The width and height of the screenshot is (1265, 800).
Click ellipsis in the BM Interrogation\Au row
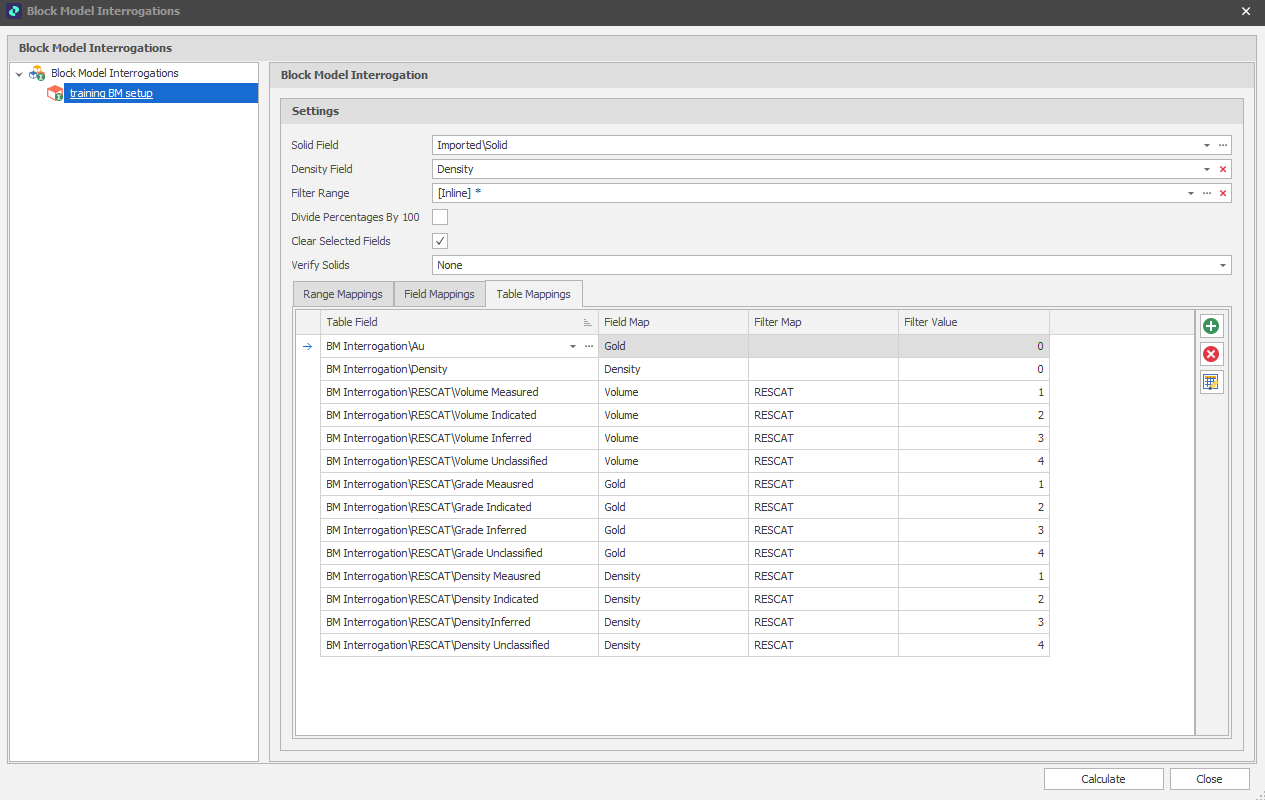pos(588,346)
